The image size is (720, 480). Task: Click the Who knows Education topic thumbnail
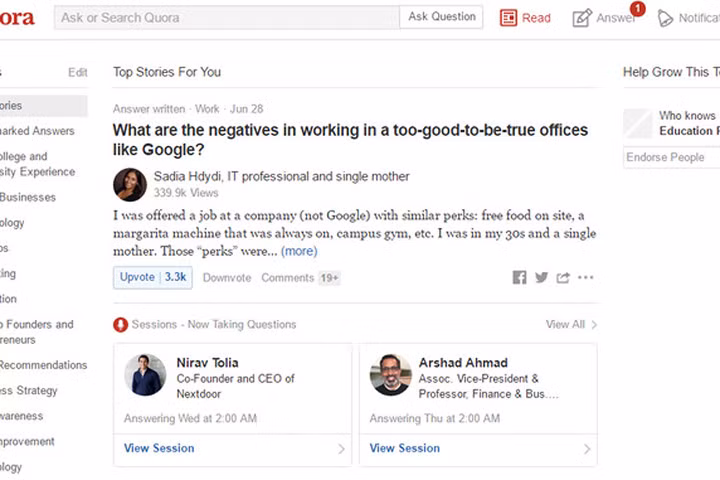pyautogui.click(x=637, y=124)
